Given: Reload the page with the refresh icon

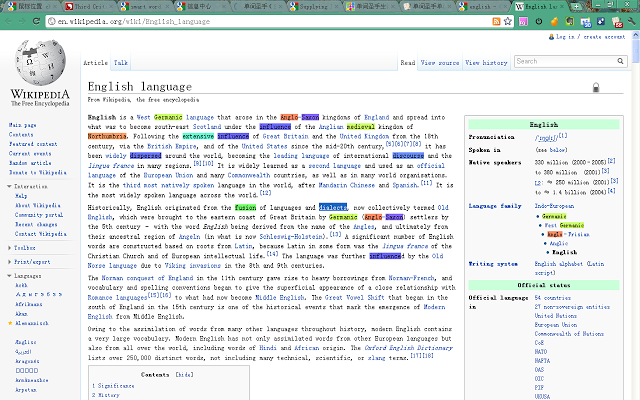Looking at the screenshot, I should [x=36, y=21].
